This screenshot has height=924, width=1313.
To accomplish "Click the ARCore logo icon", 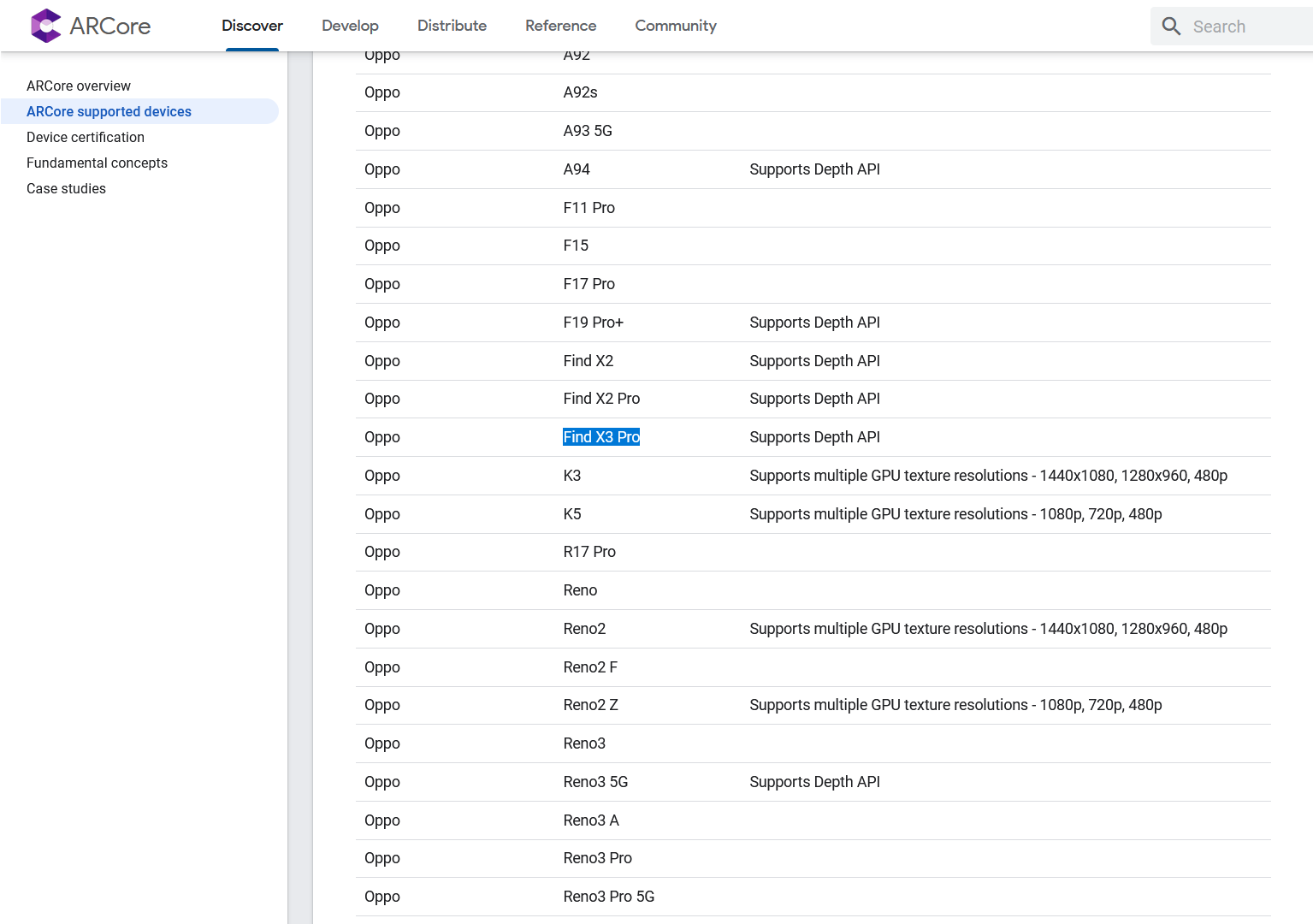I will [x=45, y=26].
